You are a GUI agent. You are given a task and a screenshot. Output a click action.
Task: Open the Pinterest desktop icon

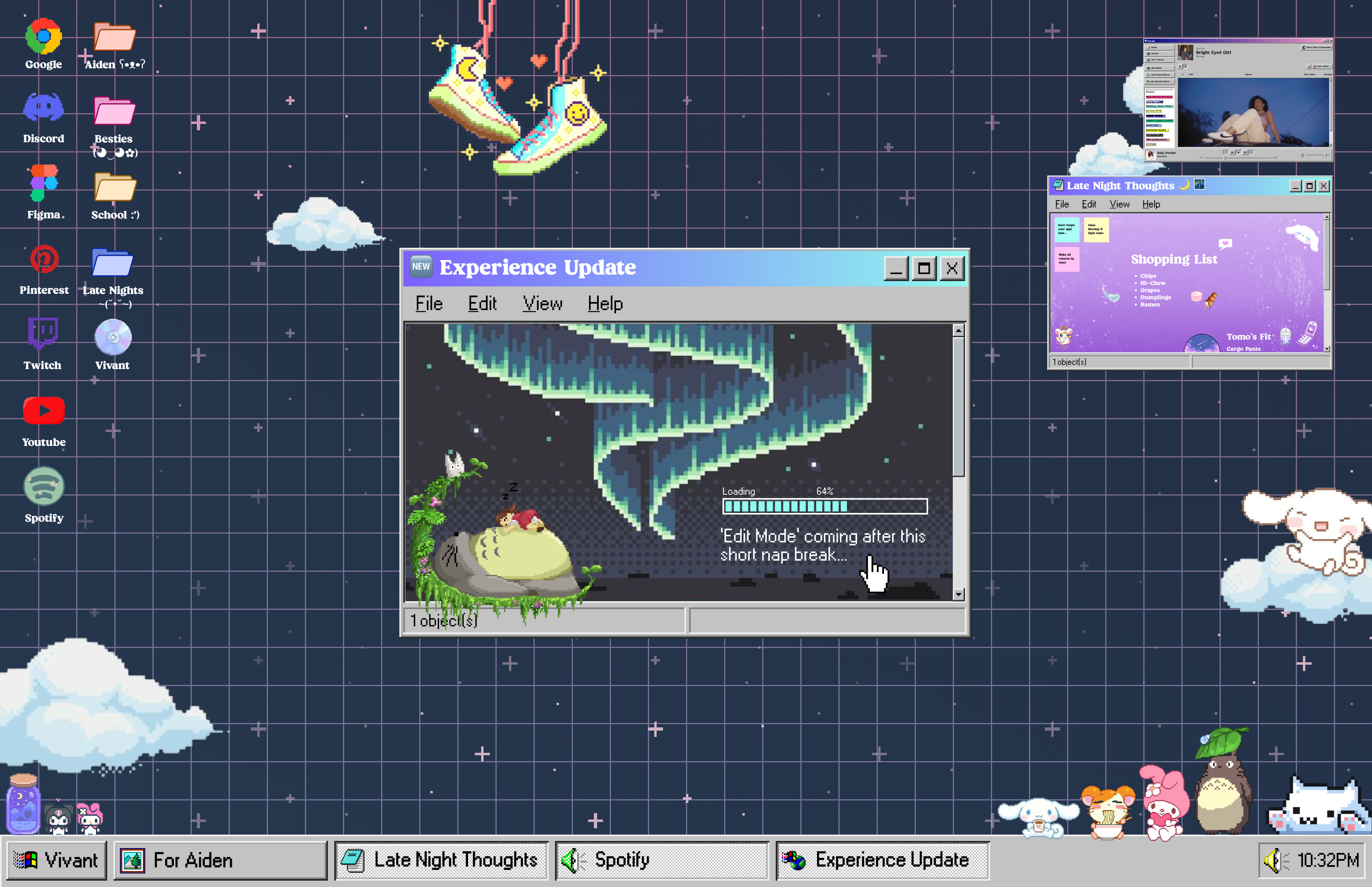pos(44,260)
